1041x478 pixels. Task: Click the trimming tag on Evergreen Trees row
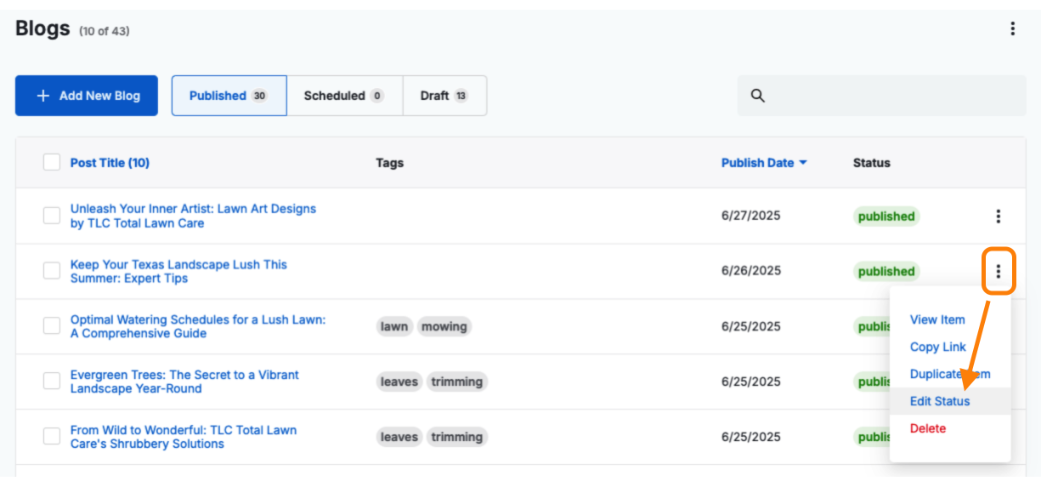coord(457,381)
